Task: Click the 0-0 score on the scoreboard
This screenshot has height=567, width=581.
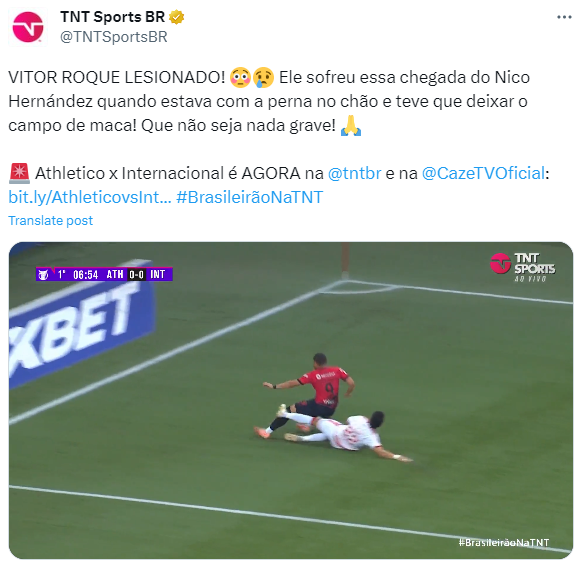Action: click(136, 275)
